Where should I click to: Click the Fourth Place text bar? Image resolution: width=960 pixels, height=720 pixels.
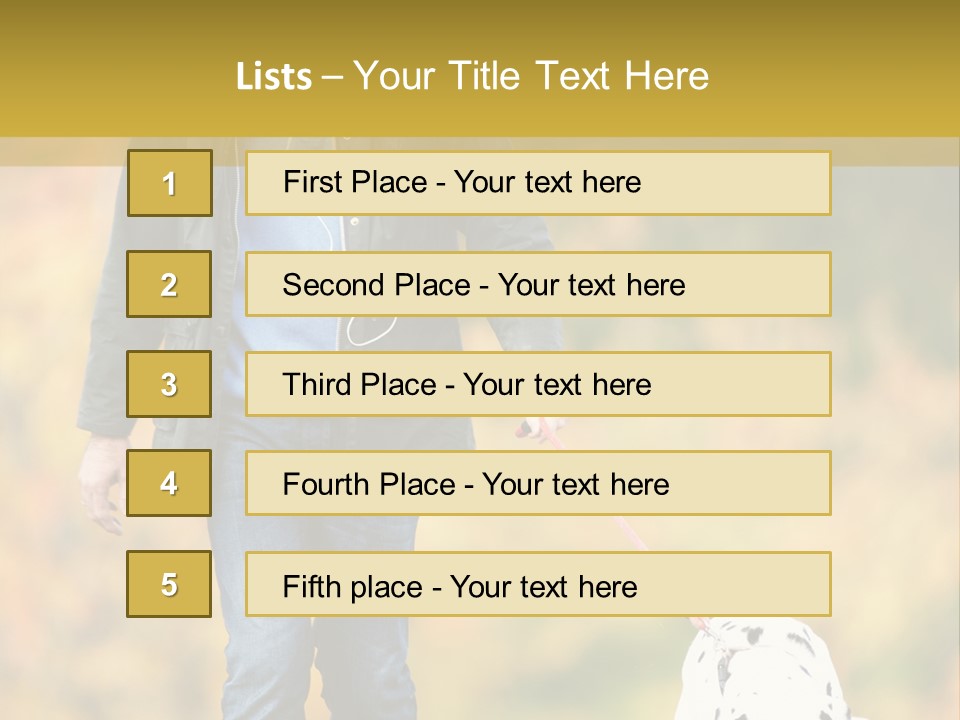tap(538, 484)
